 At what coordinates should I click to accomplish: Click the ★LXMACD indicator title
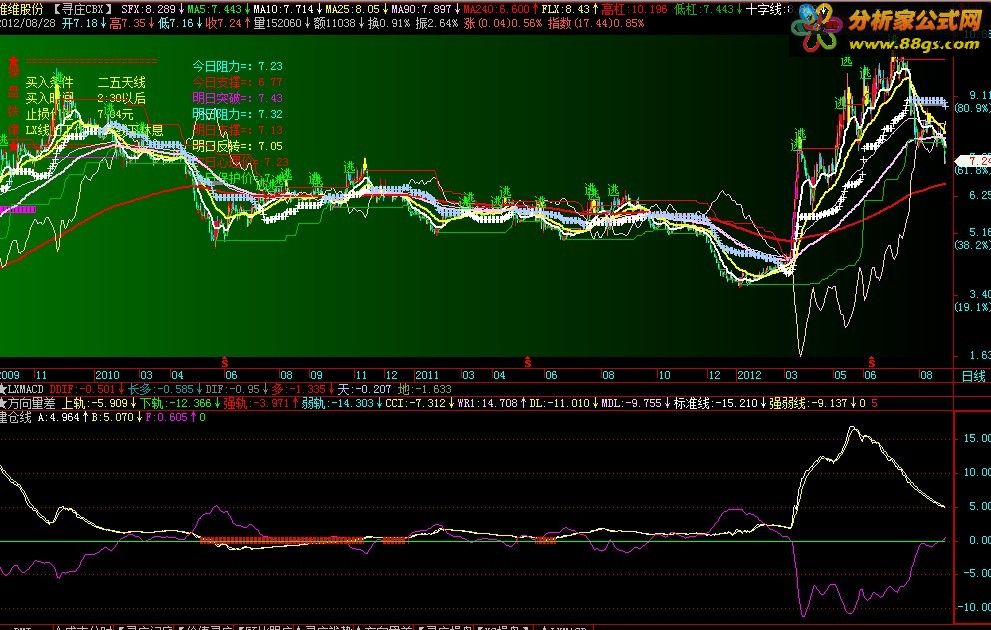pyautogui.click(x=22, y=389)
